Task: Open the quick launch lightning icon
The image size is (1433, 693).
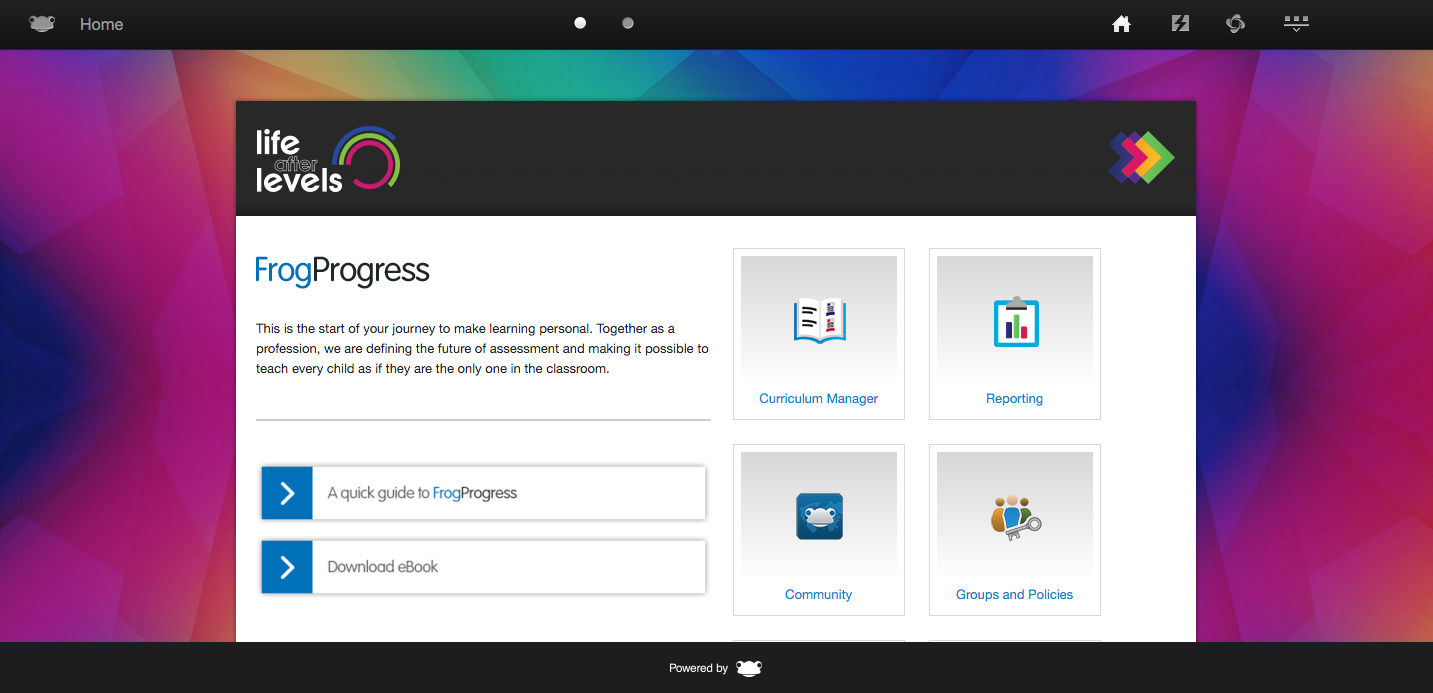Action: pos(1180,23)
